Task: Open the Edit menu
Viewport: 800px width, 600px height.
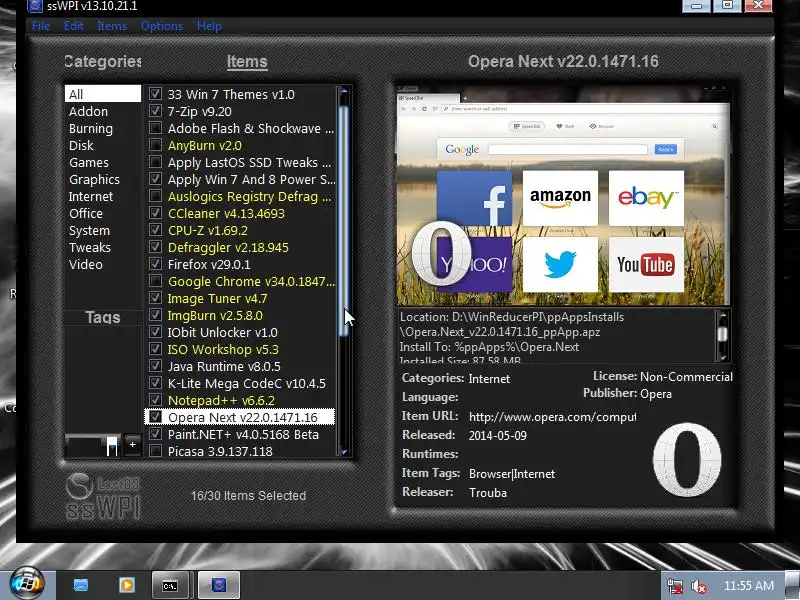Action: click(x=73, y=26)
